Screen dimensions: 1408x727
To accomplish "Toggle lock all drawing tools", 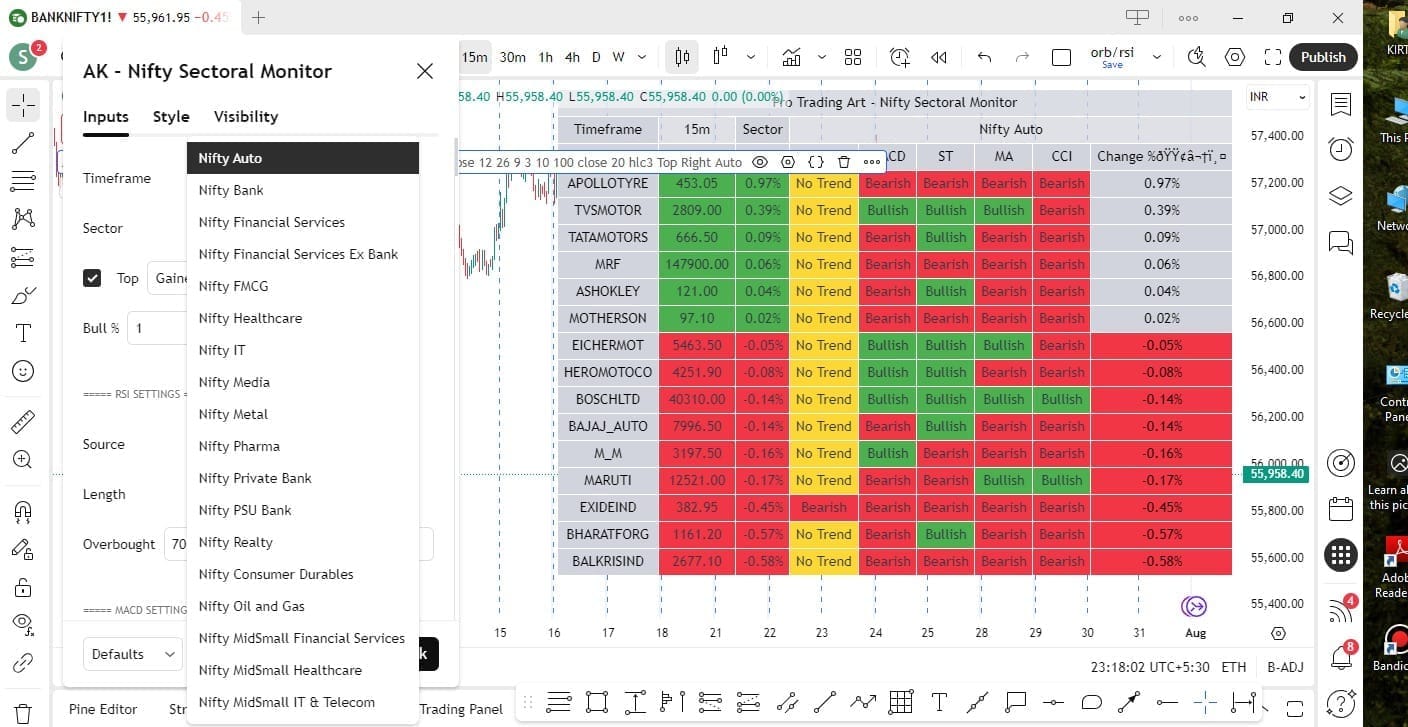I will coord(23,587).
